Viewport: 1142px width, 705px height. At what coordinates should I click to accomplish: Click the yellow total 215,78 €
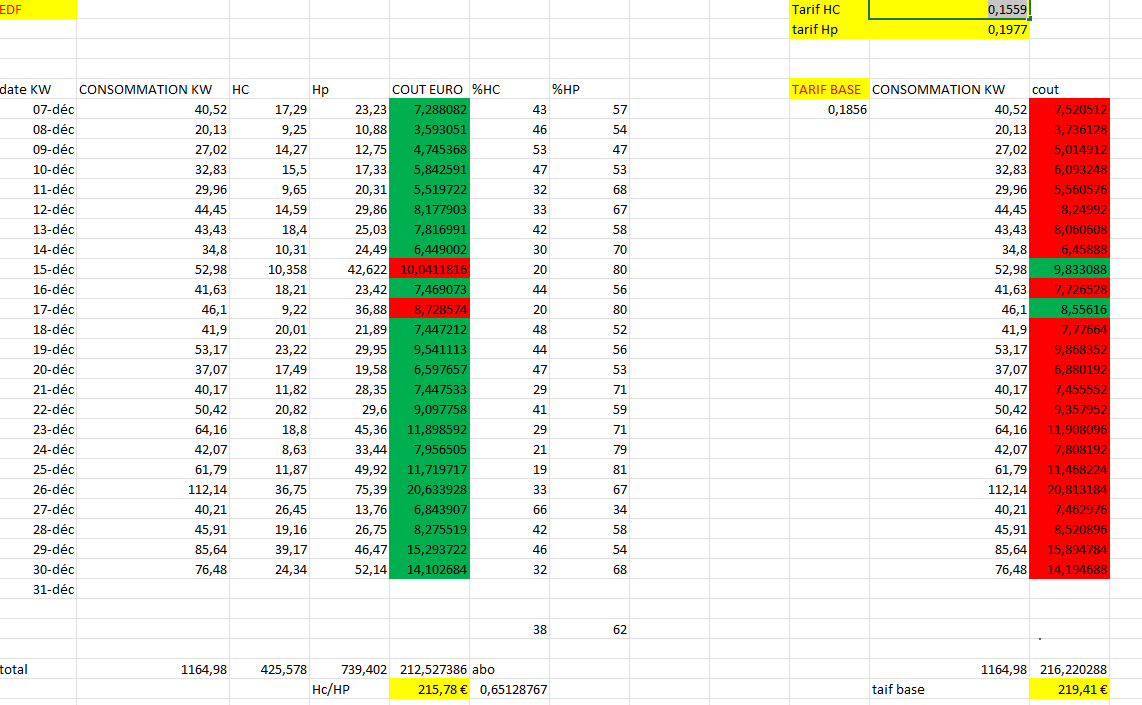click(429, 690)
